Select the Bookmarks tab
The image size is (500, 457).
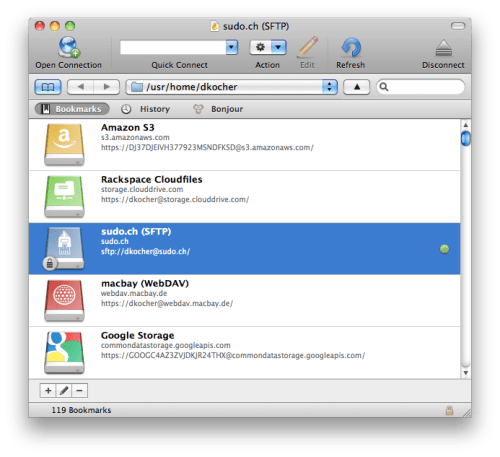72,109
